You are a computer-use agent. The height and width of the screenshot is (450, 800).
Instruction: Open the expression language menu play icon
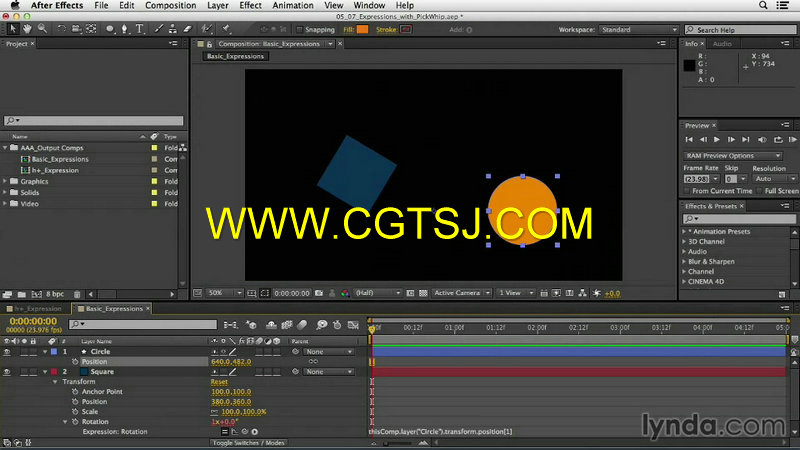[x=255, y=432]
